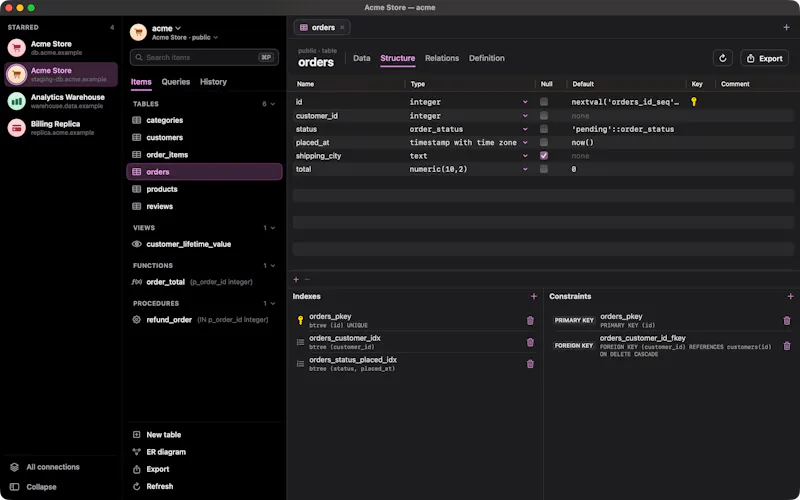Toggle Null checkbox for id column
This screenshot has width=800, height=500.
[x=544, y=102]
